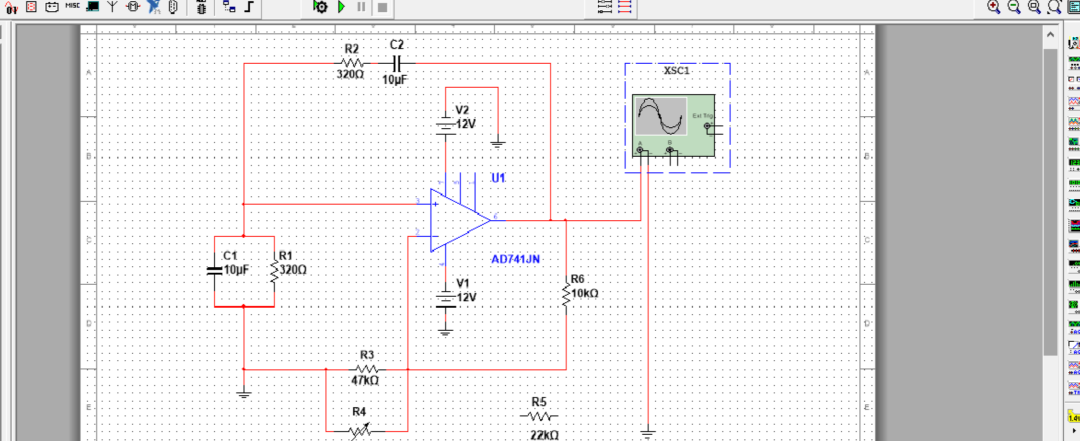The image size is (1080, 441).
Task: Select the unconnected resistor R5 22kΩ
Action: pos(539,416)
